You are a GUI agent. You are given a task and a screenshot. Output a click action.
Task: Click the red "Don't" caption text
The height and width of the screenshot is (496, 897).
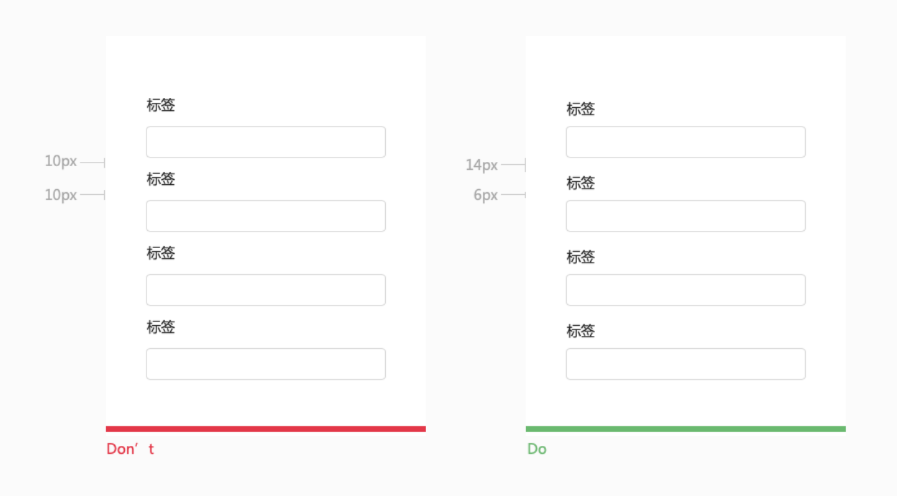tap(130, 449)
